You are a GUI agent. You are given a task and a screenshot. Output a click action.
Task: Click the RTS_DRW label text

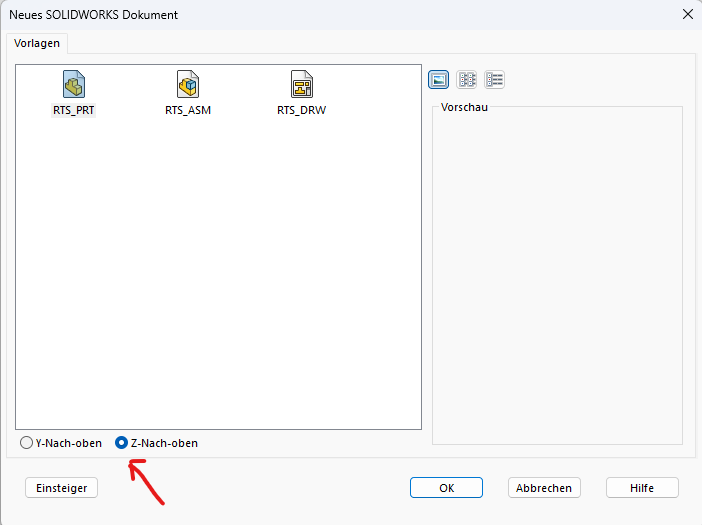click(301, 110)
